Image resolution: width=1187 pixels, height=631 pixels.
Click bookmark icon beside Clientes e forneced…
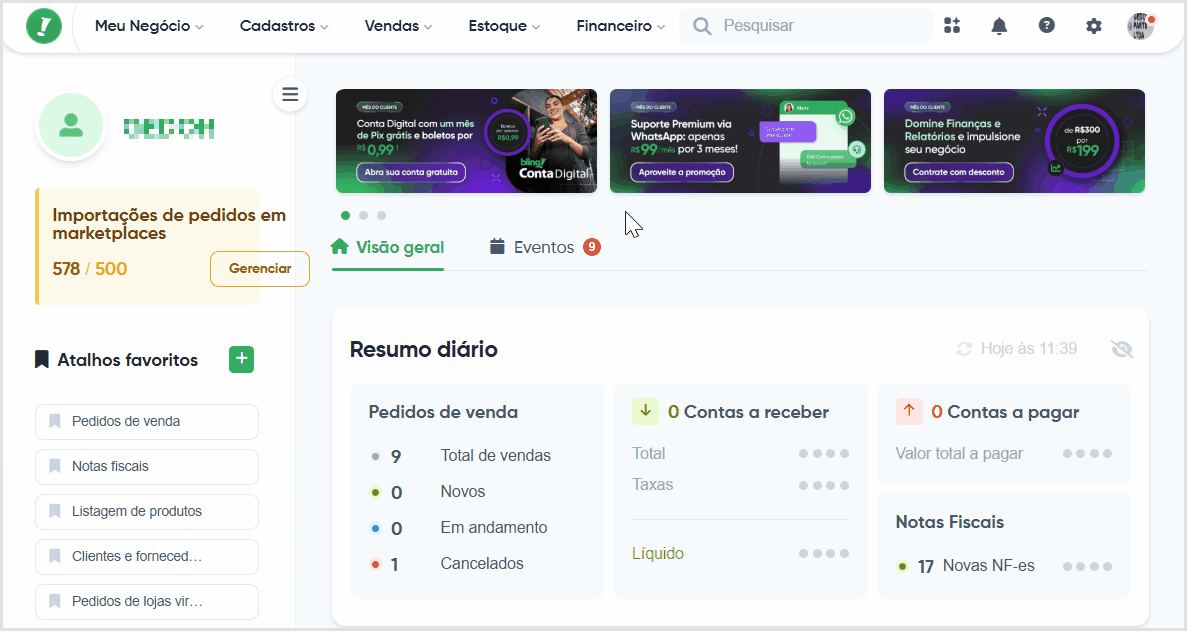coord(55,556)
